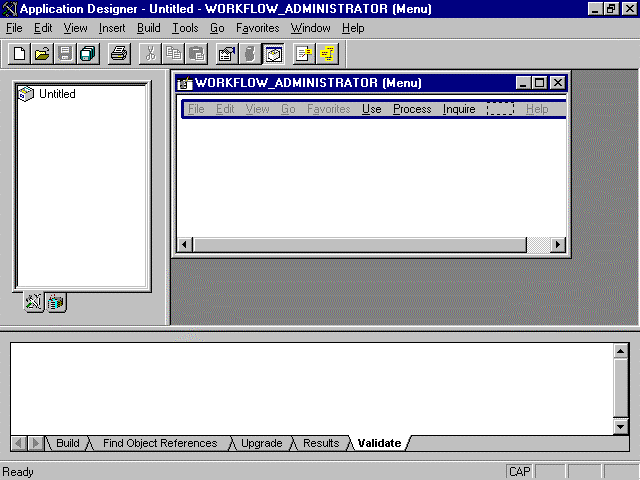Click the yellow hierarchy toolbar icon
This screenshot has height=480, width=640.
327,54
